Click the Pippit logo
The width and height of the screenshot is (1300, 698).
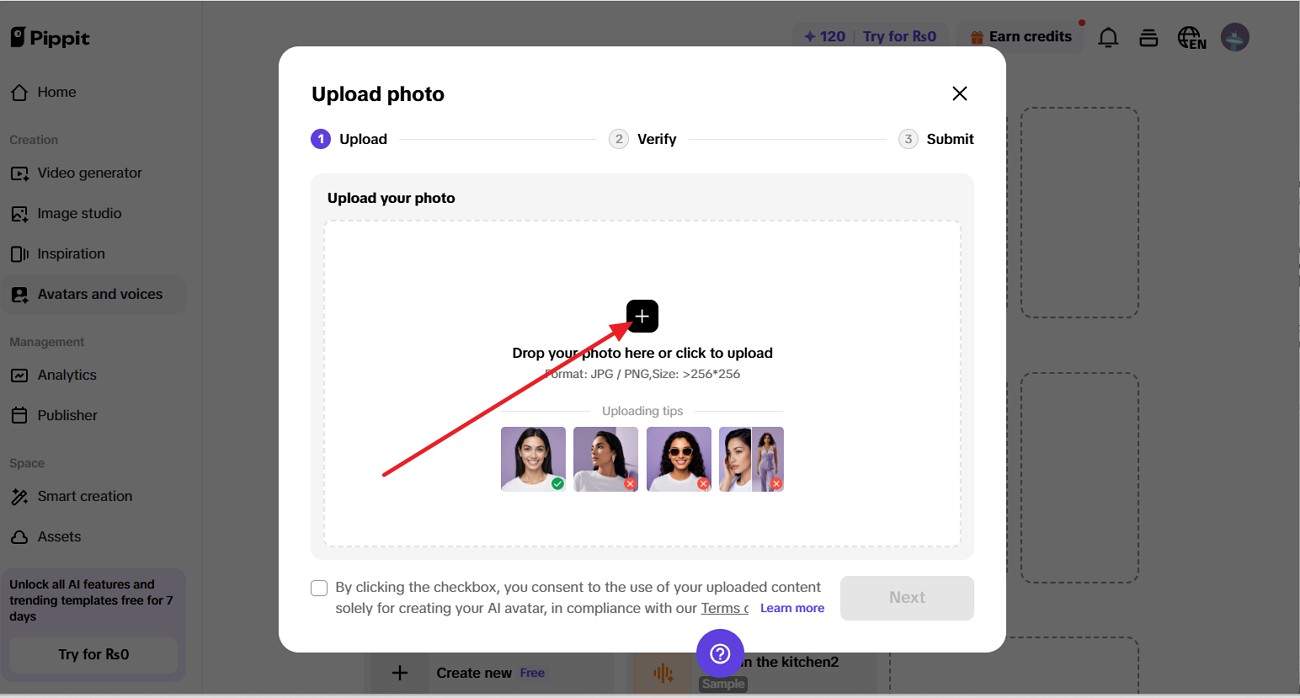click(50, 37)
